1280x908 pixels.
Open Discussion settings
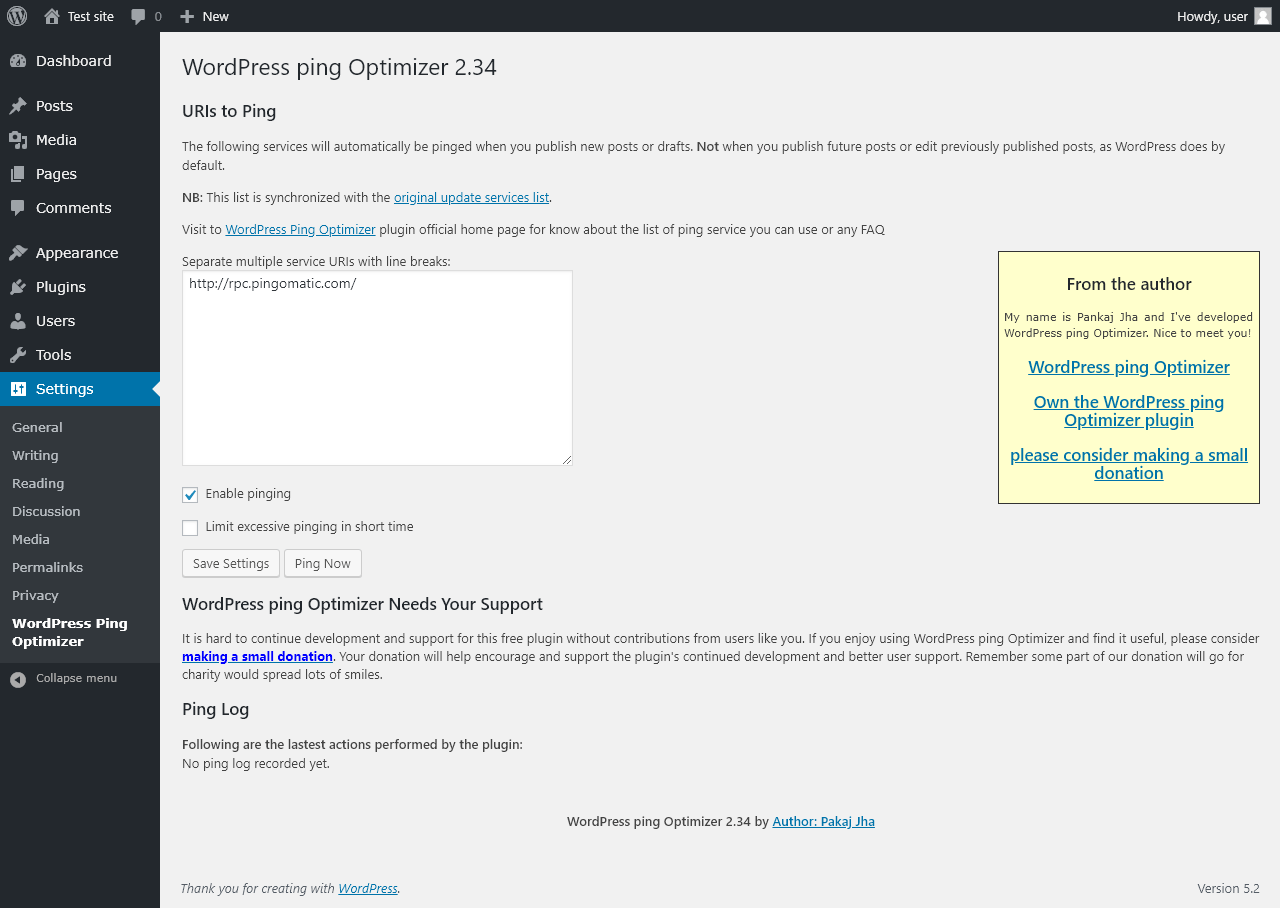coord(46,511)
